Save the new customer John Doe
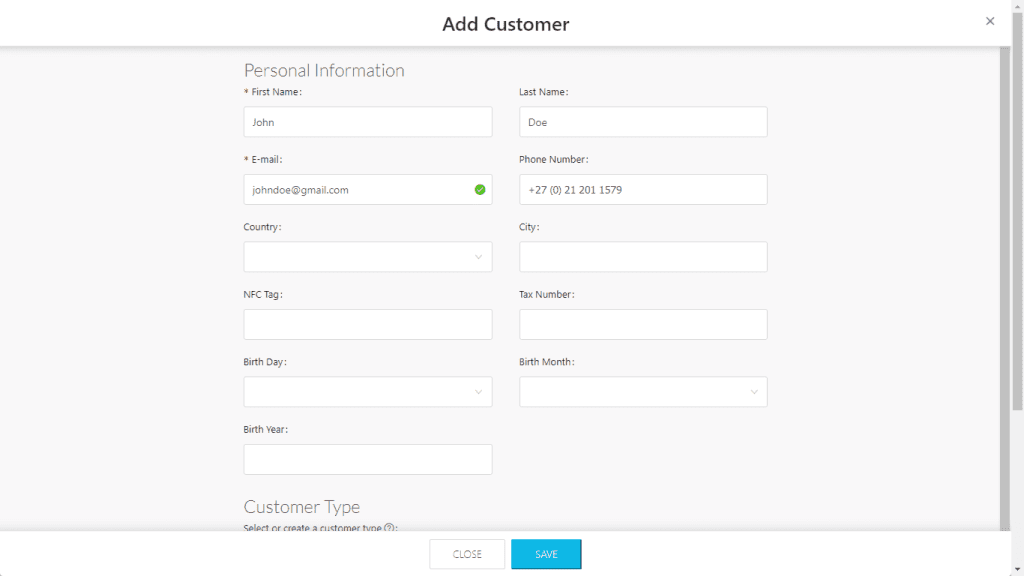The height and width of the screenshot is (576, 1024). point(546,553)
